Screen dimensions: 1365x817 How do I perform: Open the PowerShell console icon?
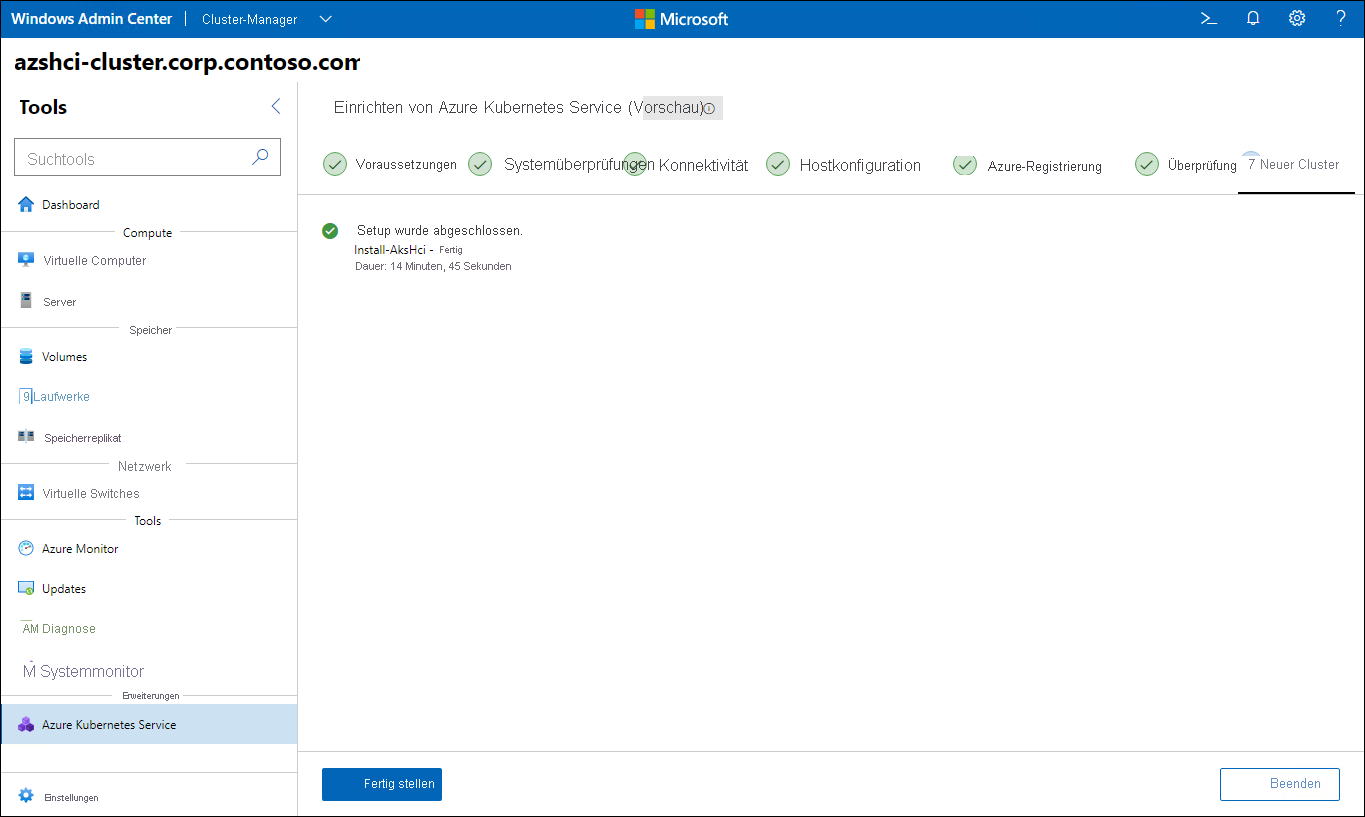click(x=1208, y=18)
